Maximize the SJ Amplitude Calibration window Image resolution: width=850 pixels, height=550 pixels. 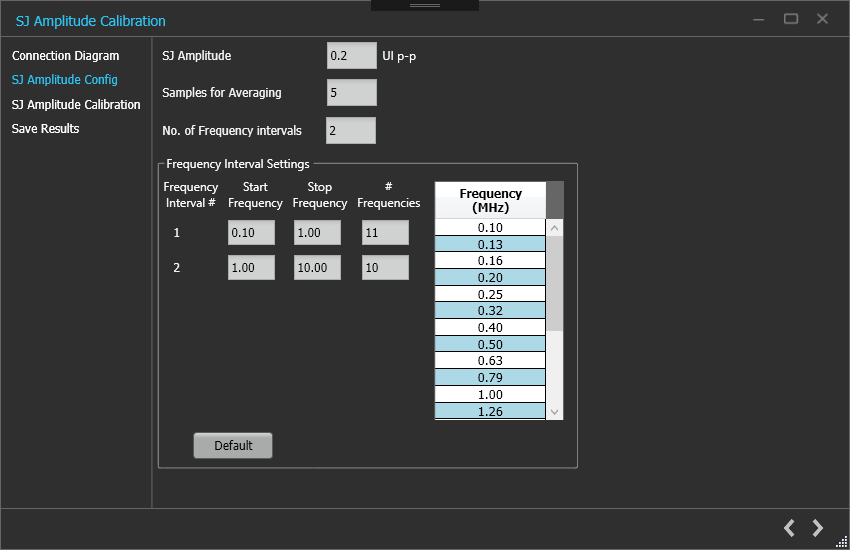click(x=791, y=19)
